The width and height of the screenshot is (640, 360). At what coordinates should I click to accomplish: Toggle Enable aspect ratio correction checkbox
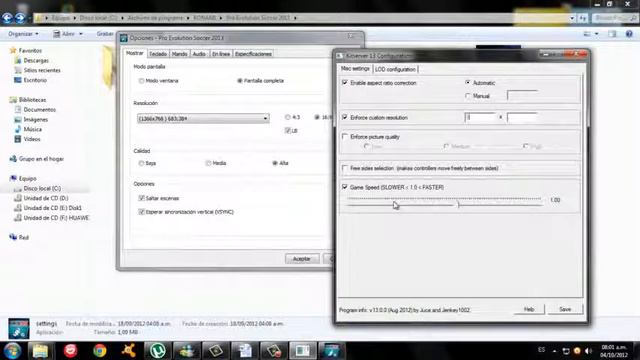pyautogui.click(x=345, y=82)
